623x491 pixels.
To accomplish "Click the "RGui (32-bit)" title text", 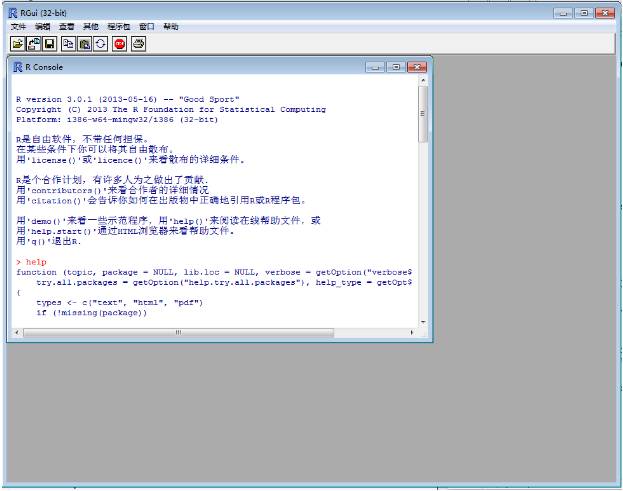I will pyautogui.click(x=43, y=13).
